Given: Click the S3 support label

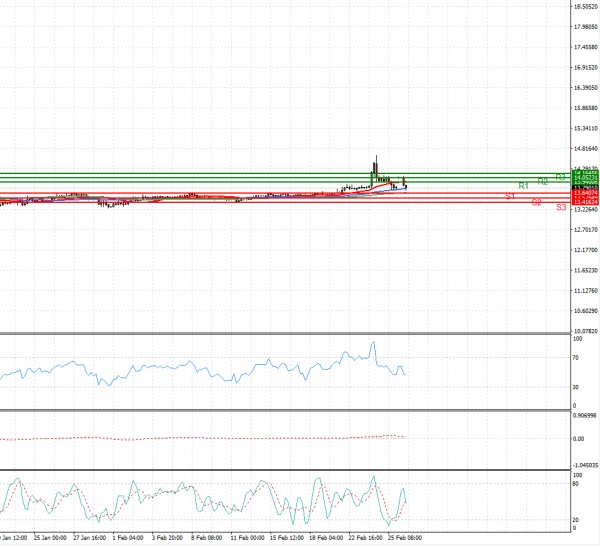Looking at the screenshot, I should pos(561,207).
